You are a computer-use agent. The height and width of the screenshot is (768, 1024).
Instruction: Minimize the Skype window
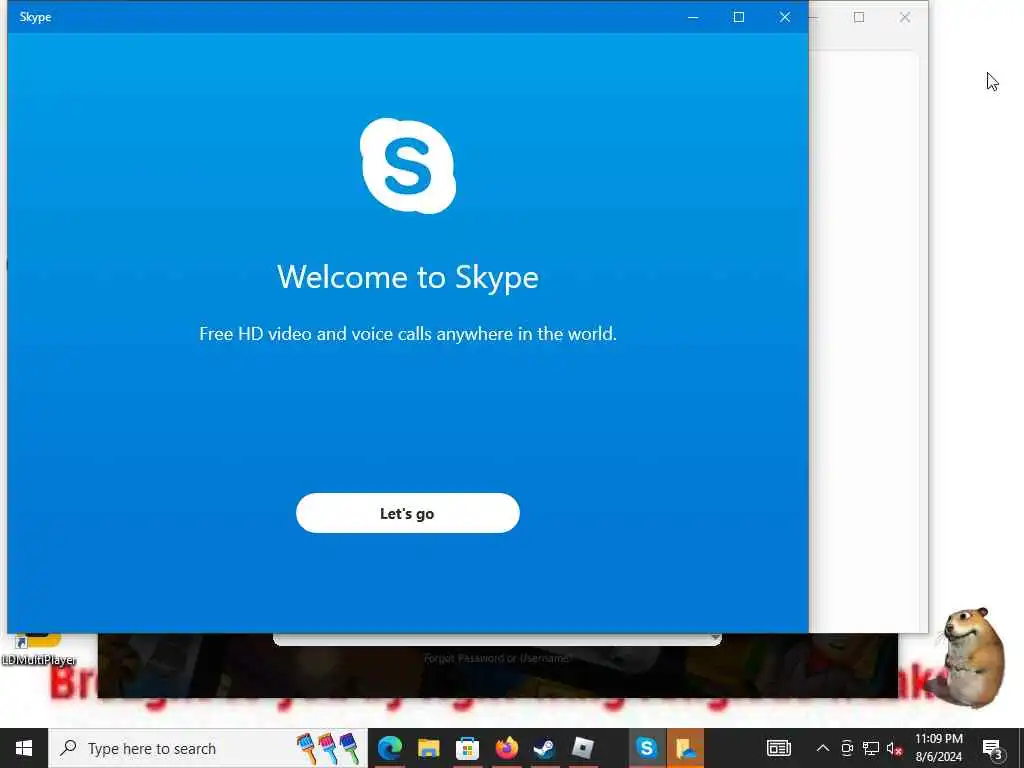tap(693, 17)
